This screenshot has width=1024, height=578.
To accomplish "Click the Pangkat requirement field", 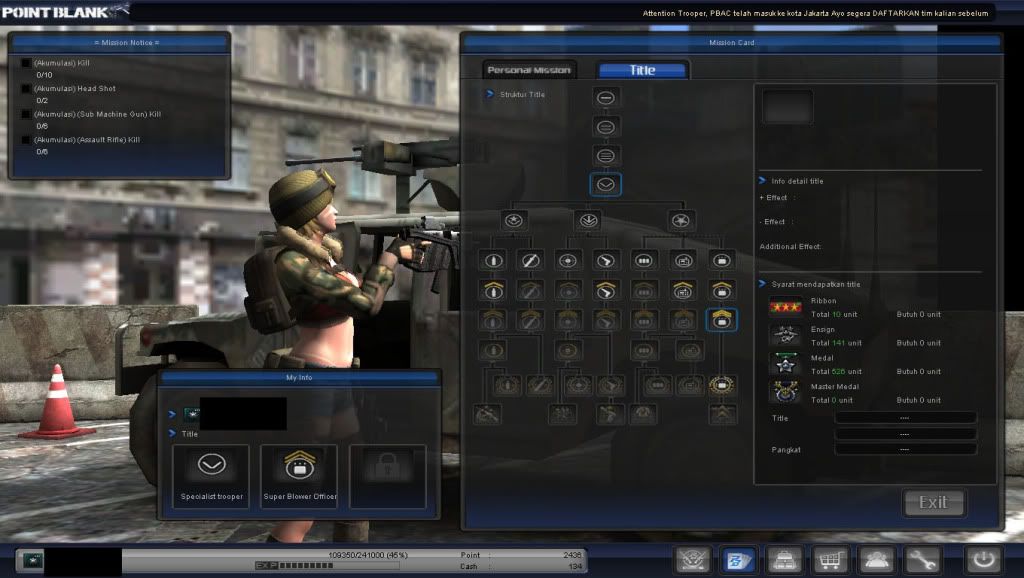I will click(x=905, y=449).
